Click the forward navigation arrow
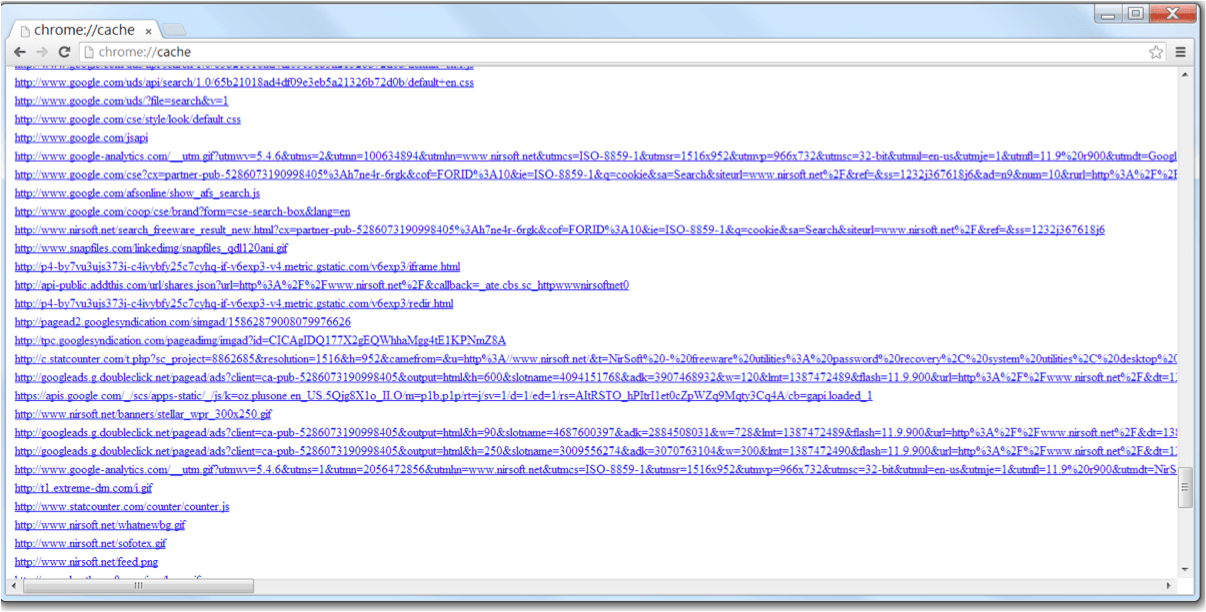Viewport: 1206px width, 612px height. coord(44,51)
